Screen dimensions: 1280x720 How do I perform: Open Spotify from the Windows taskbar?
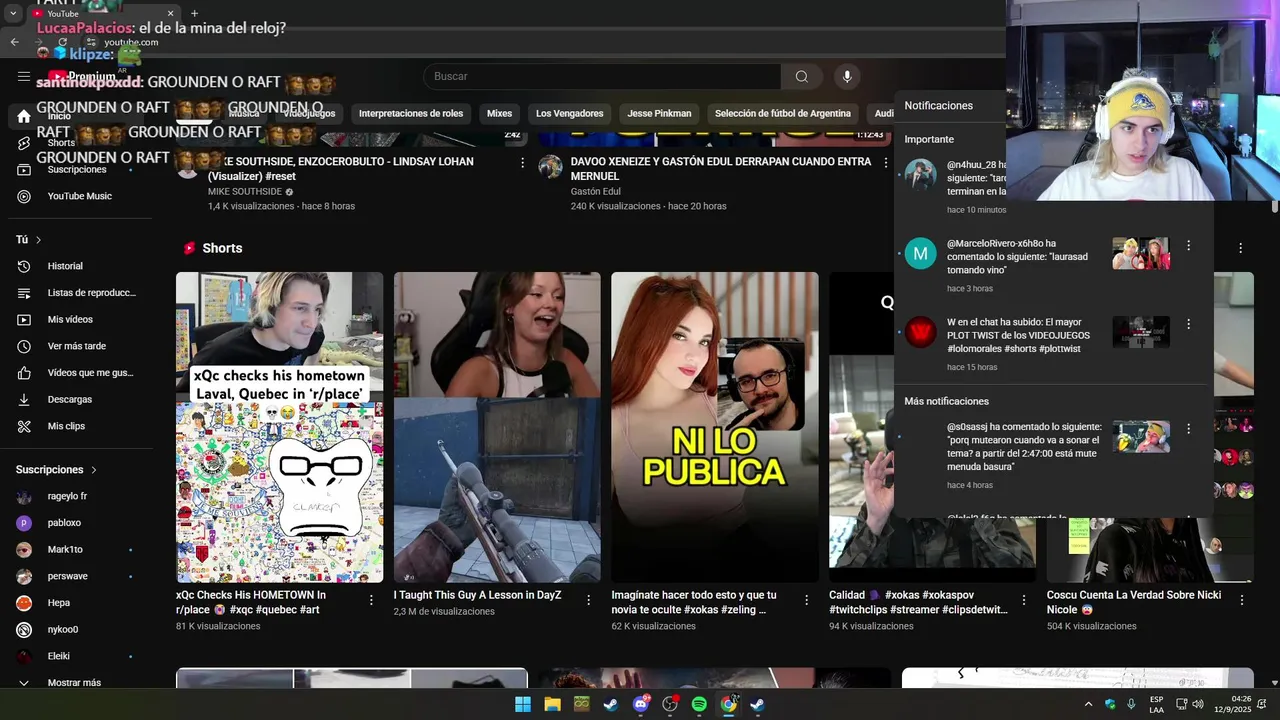coord(699,704)
